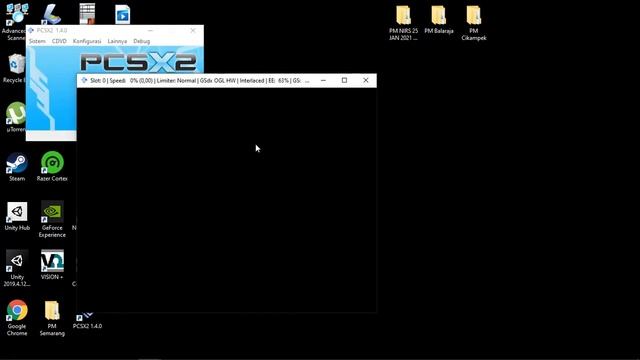This screenshot has width=640, height=360.
Task: Close the PCSX2 1.4.0 main window
Action: (x=193, y=30)
